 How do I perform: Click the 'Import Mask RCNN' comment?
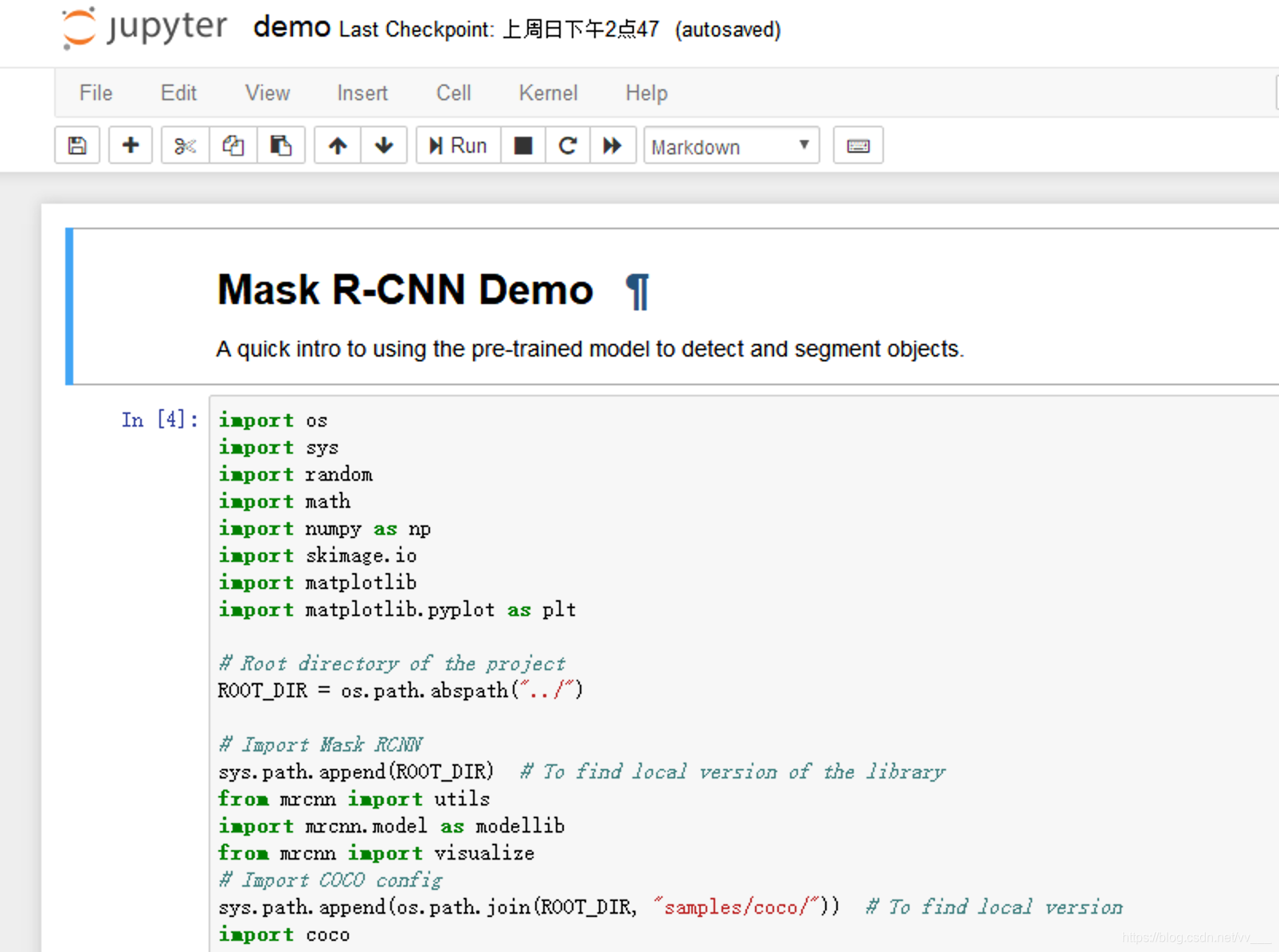320,745
